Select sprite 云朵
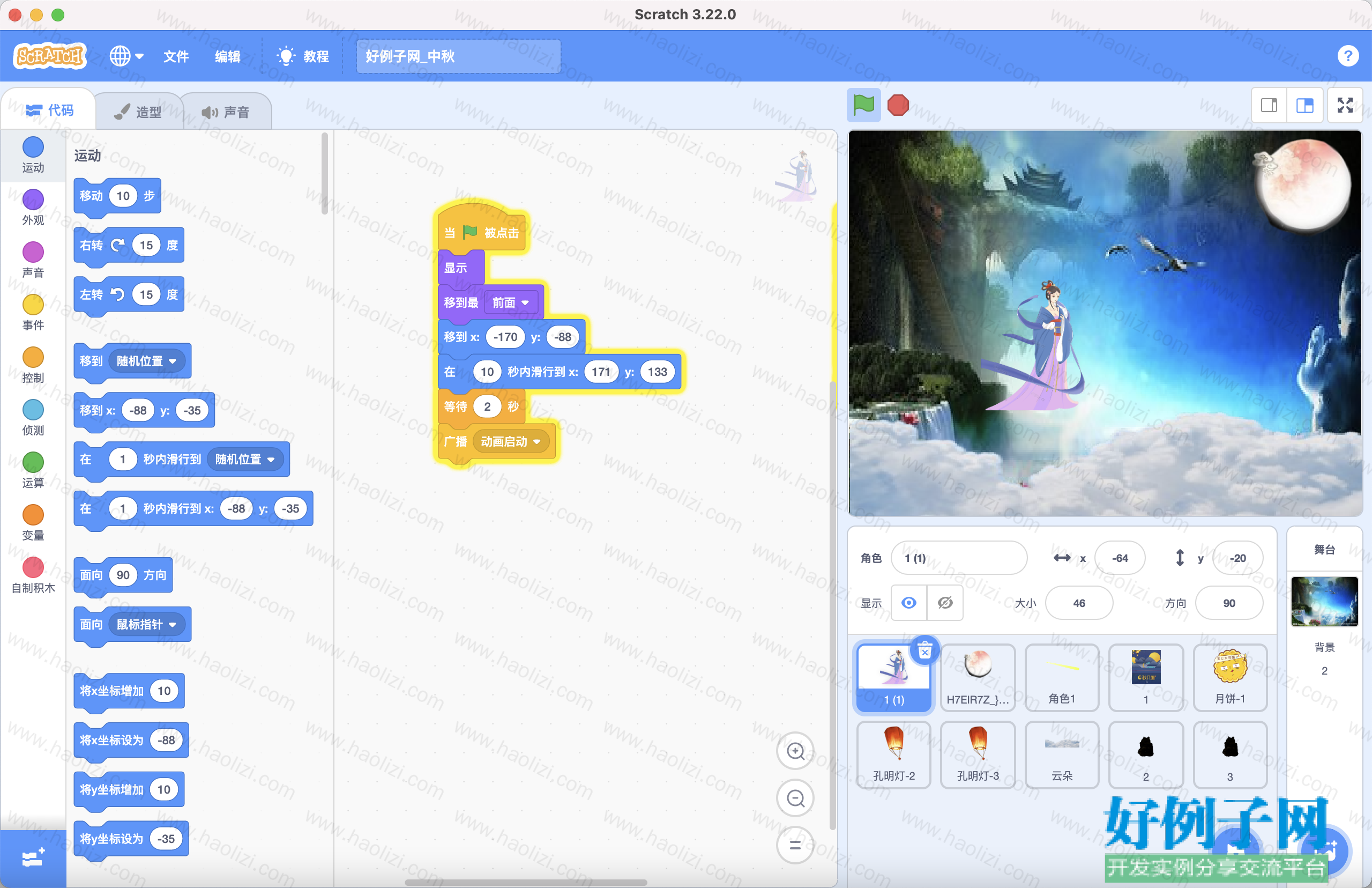The height and width of the screenshot is (888, 1372). click(1061, 754)
